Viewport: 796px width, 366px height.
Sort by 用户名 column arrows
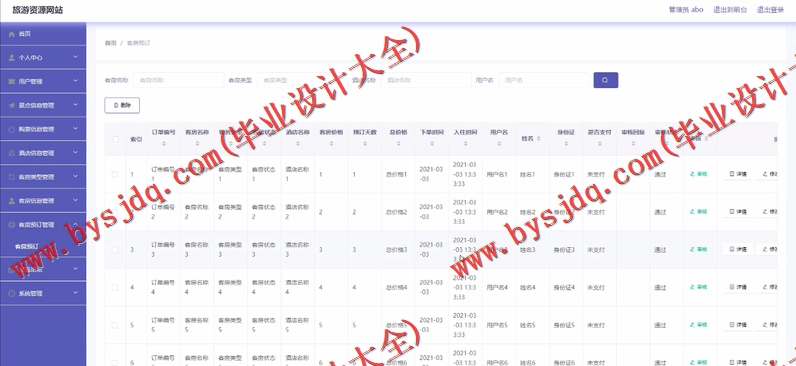(499, 144)
